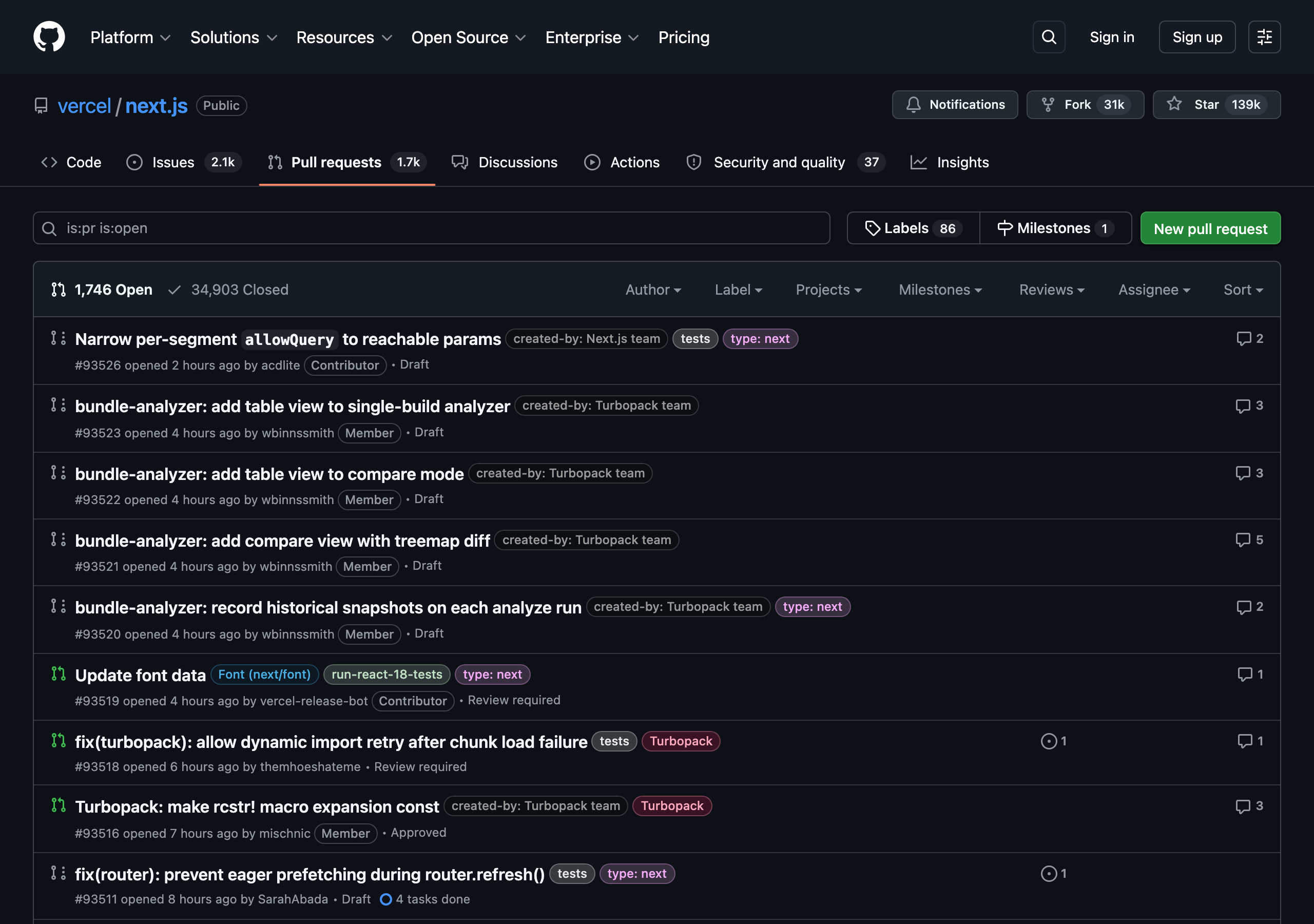Filter by run-react-18-tests green label
The width and height of the screenshot is (1314, 924).
pos(387,675)
